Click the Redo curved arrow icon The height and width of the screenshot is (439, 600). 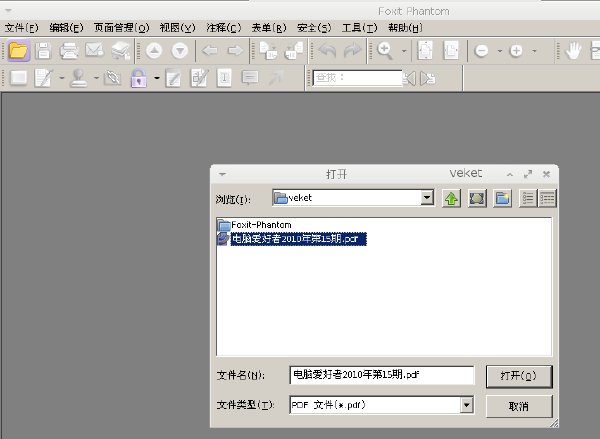[x=352, y=51]
